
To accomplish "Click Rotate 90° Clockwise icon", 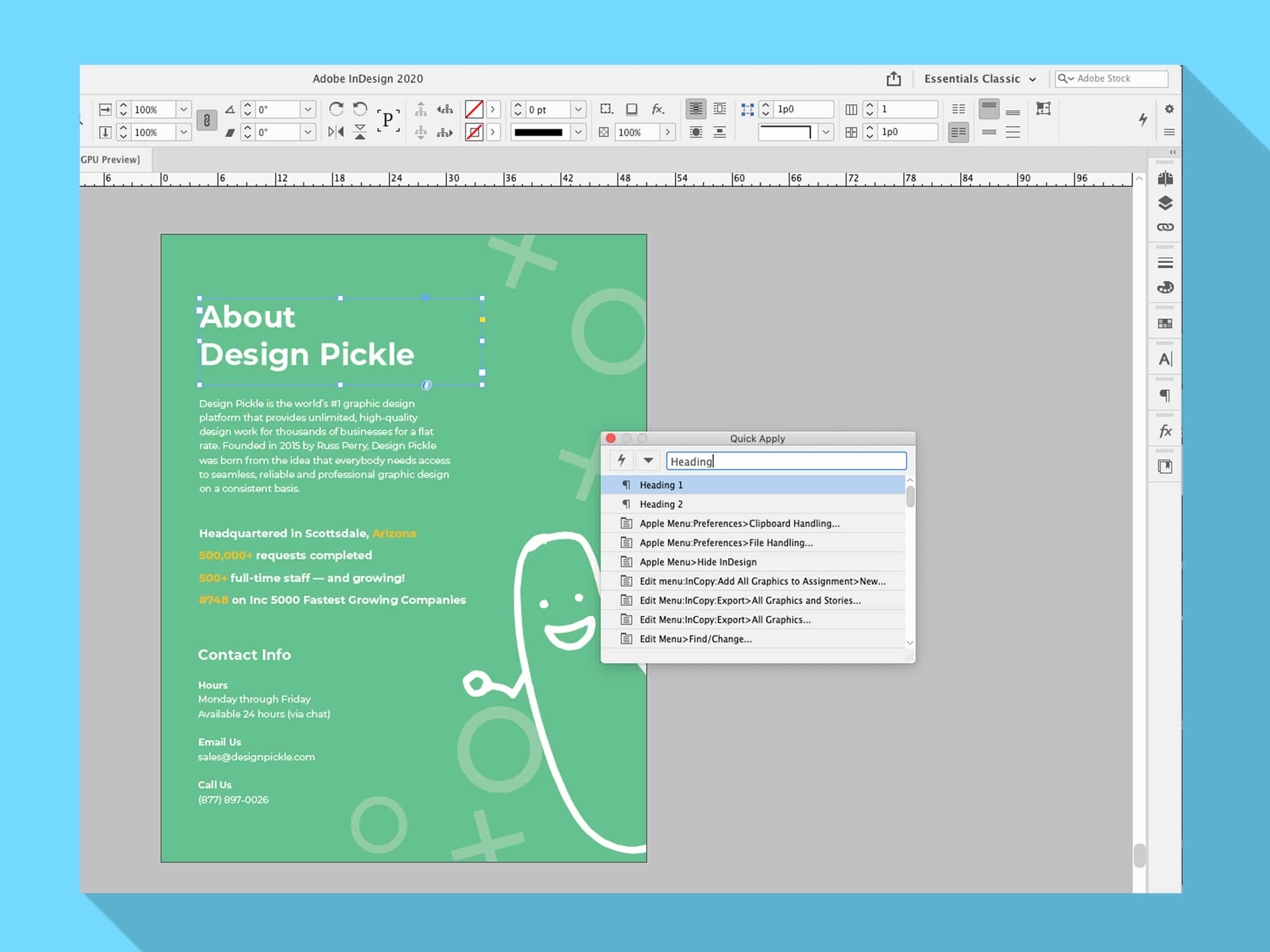I will pyautogui.click(x=336, y=109).
